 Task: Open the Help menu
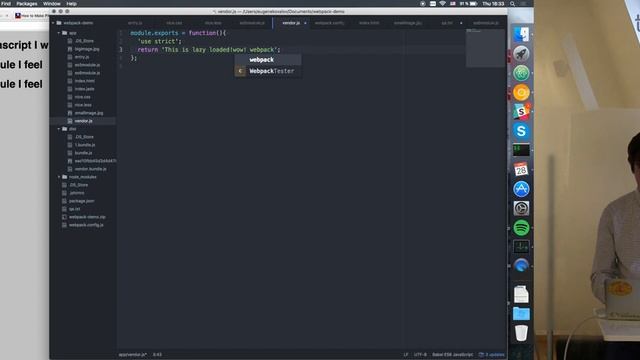point(71,4)
